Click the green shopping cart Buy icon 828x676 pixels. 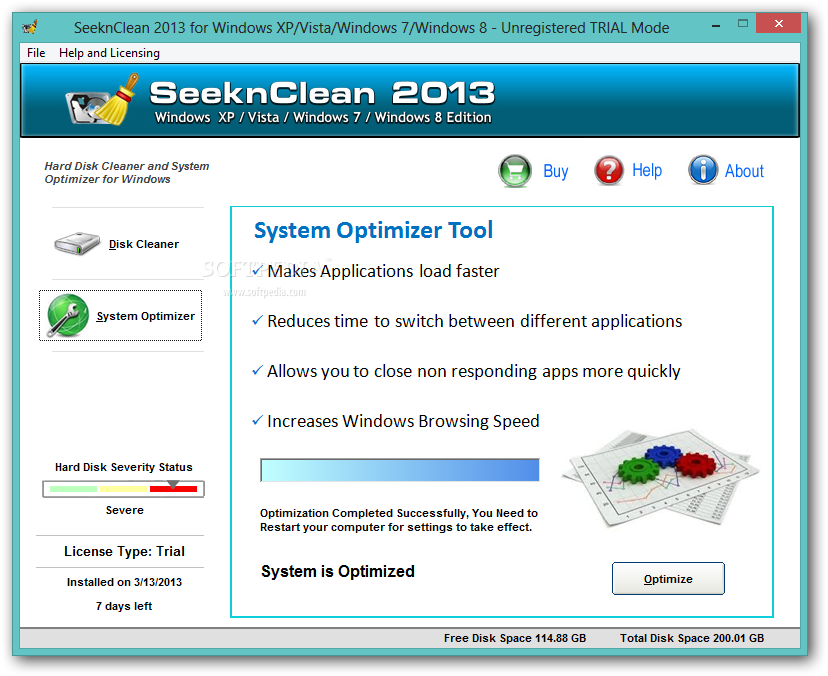pos(515,171)
